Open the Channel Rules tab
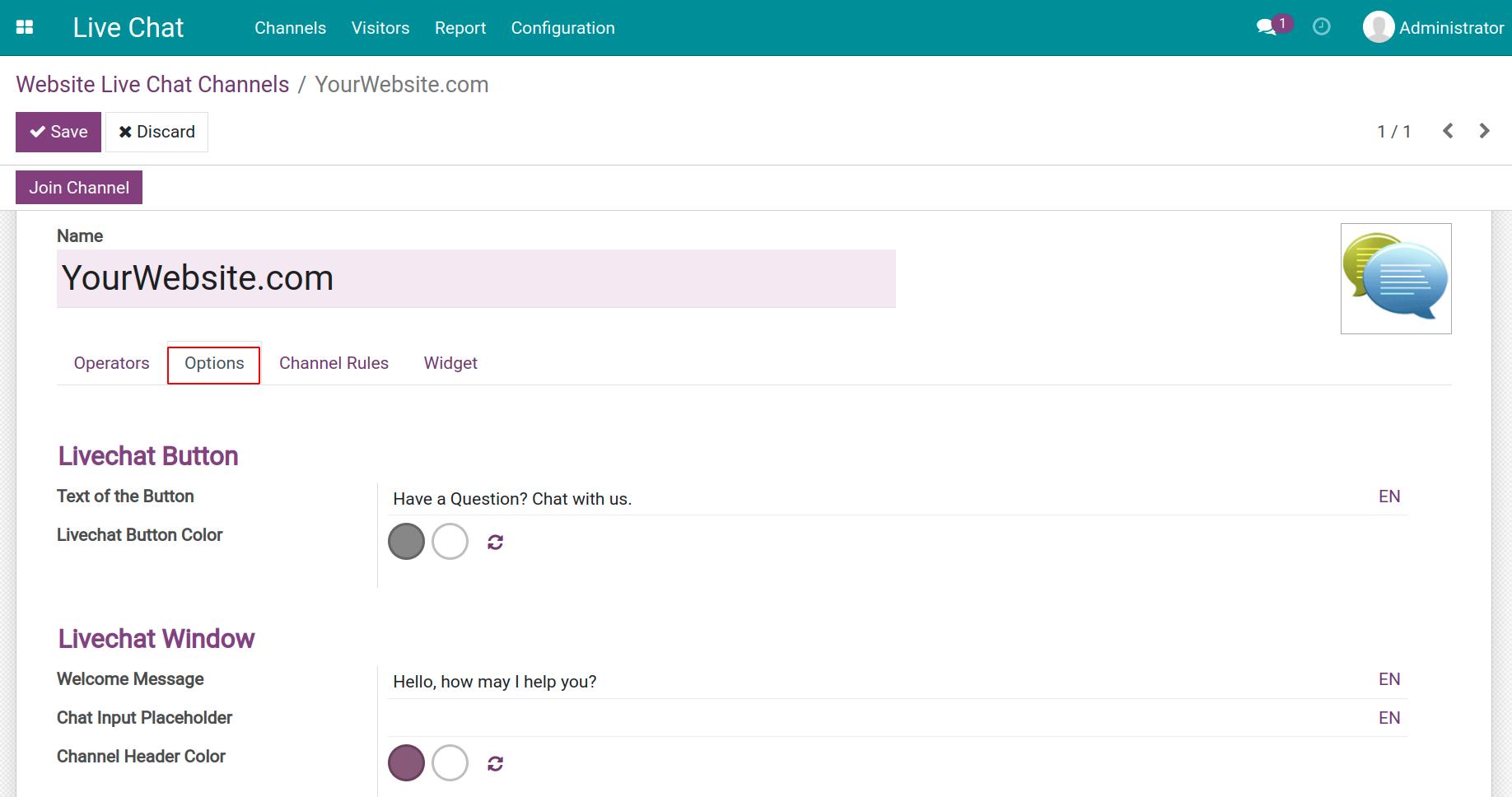This screenshot has width=1512, height=797. tap(334, 363)
